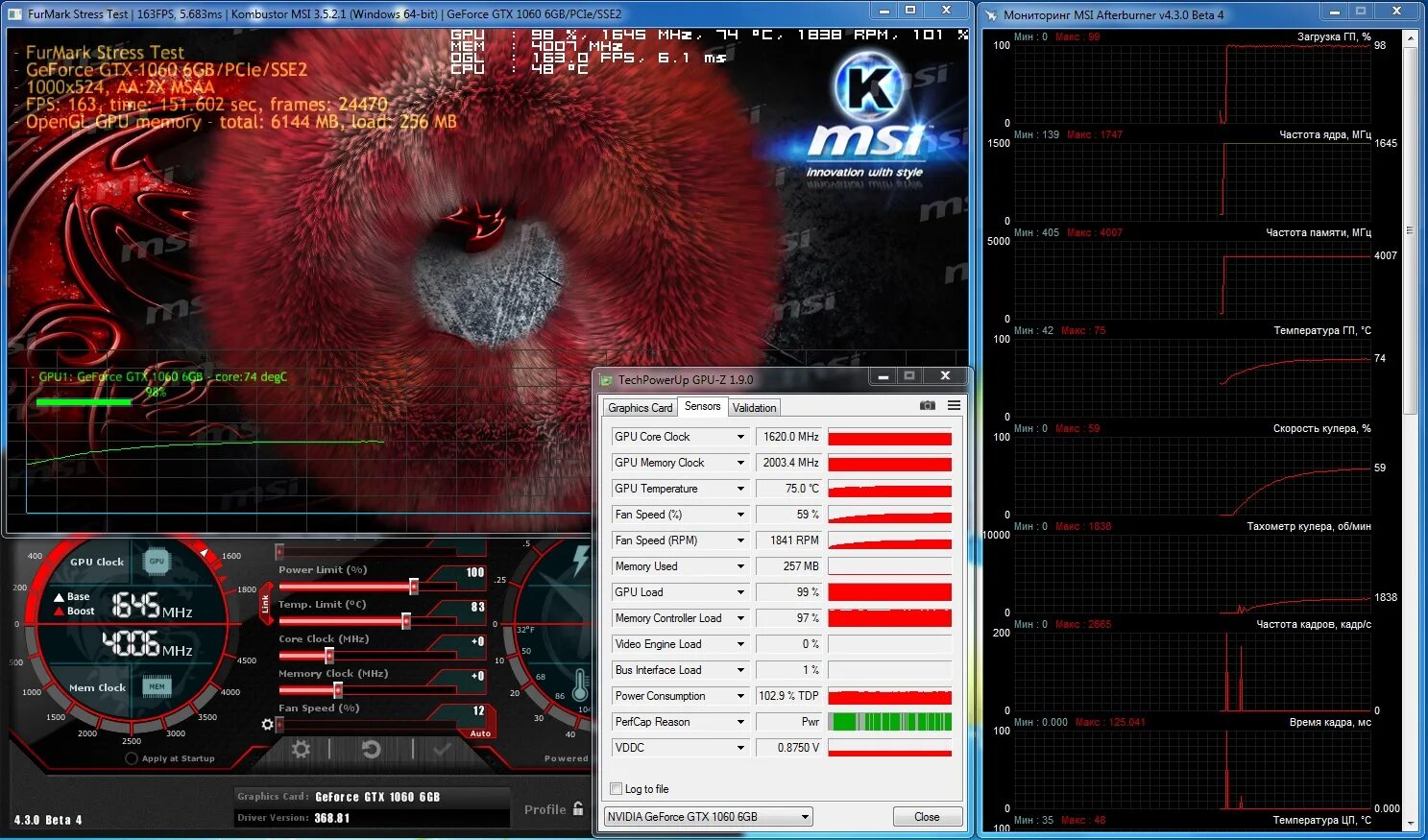The width and height of the screenshot is (1428, 840).
Task: Maximize the FurMark Stress Test window
Action: click(x=910, y=11)
